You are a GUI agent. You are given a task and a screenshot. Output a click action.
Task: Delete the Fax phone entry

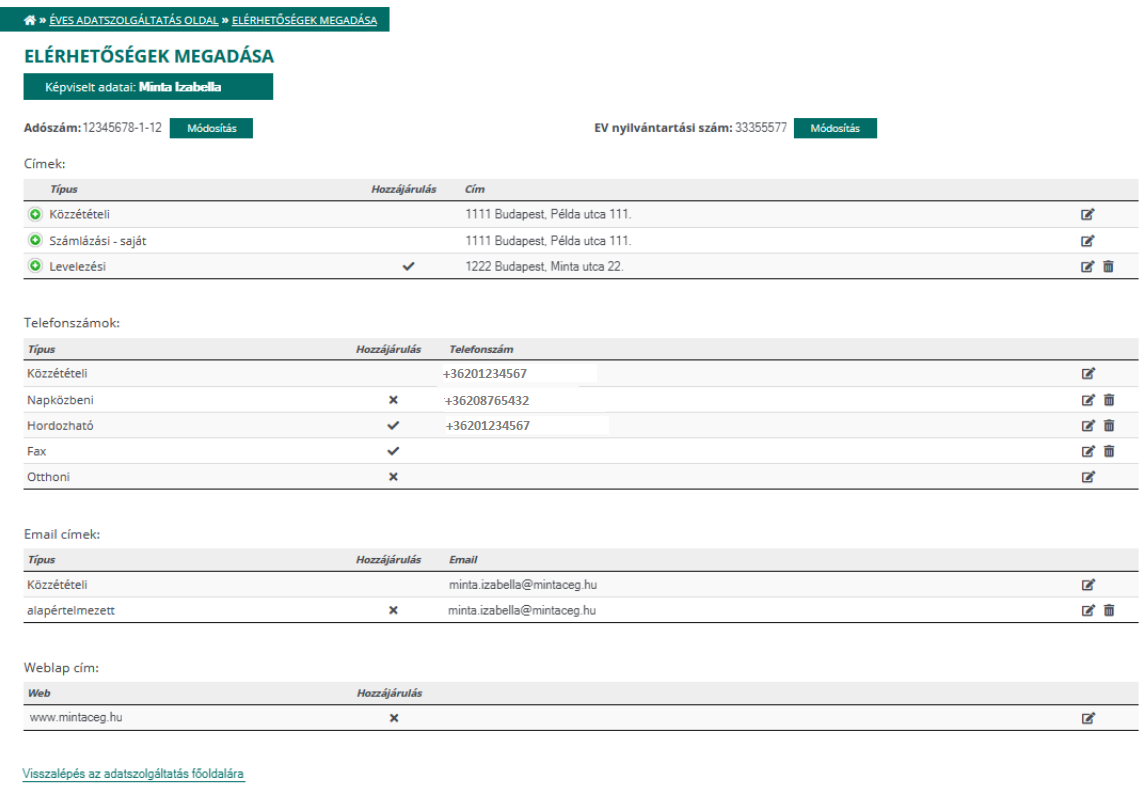coord(1109,451)
